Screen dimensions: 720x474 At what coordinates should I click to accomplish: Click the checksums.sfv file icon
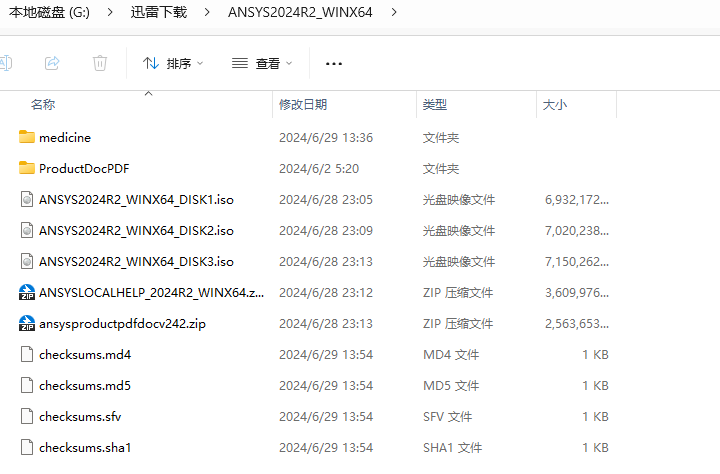tap(27, 416)
